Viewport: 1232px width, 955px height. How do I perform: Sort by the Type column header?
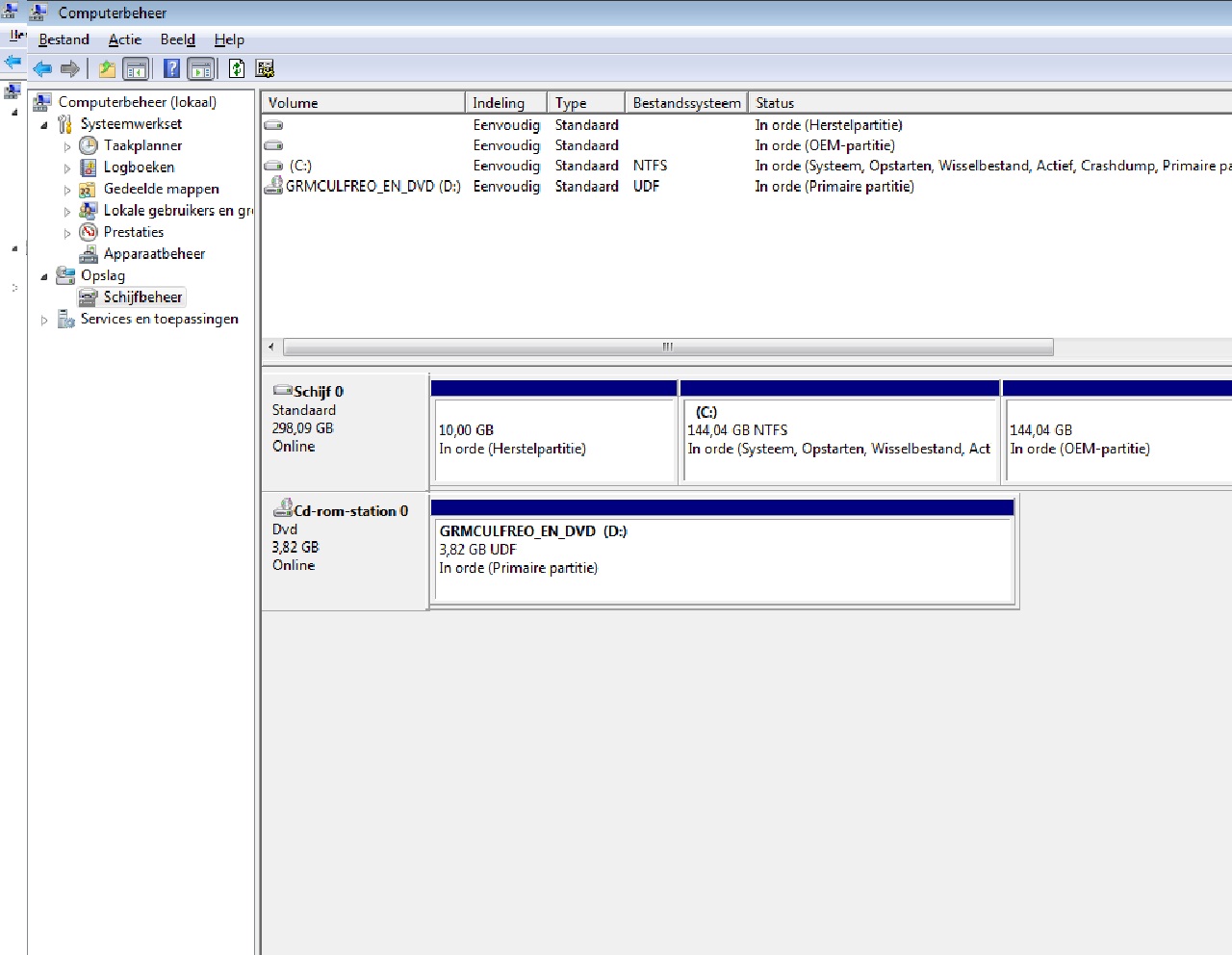pos(586,103)
